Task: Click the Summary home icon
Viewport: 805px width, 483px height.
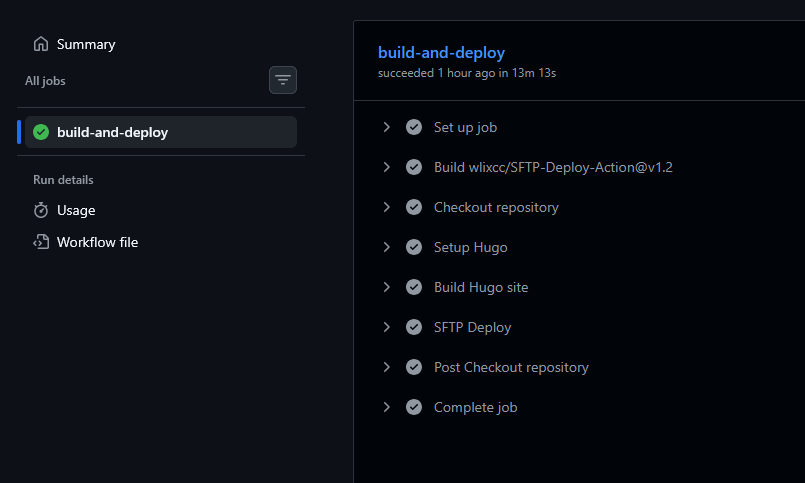Action: pos(41,44)
